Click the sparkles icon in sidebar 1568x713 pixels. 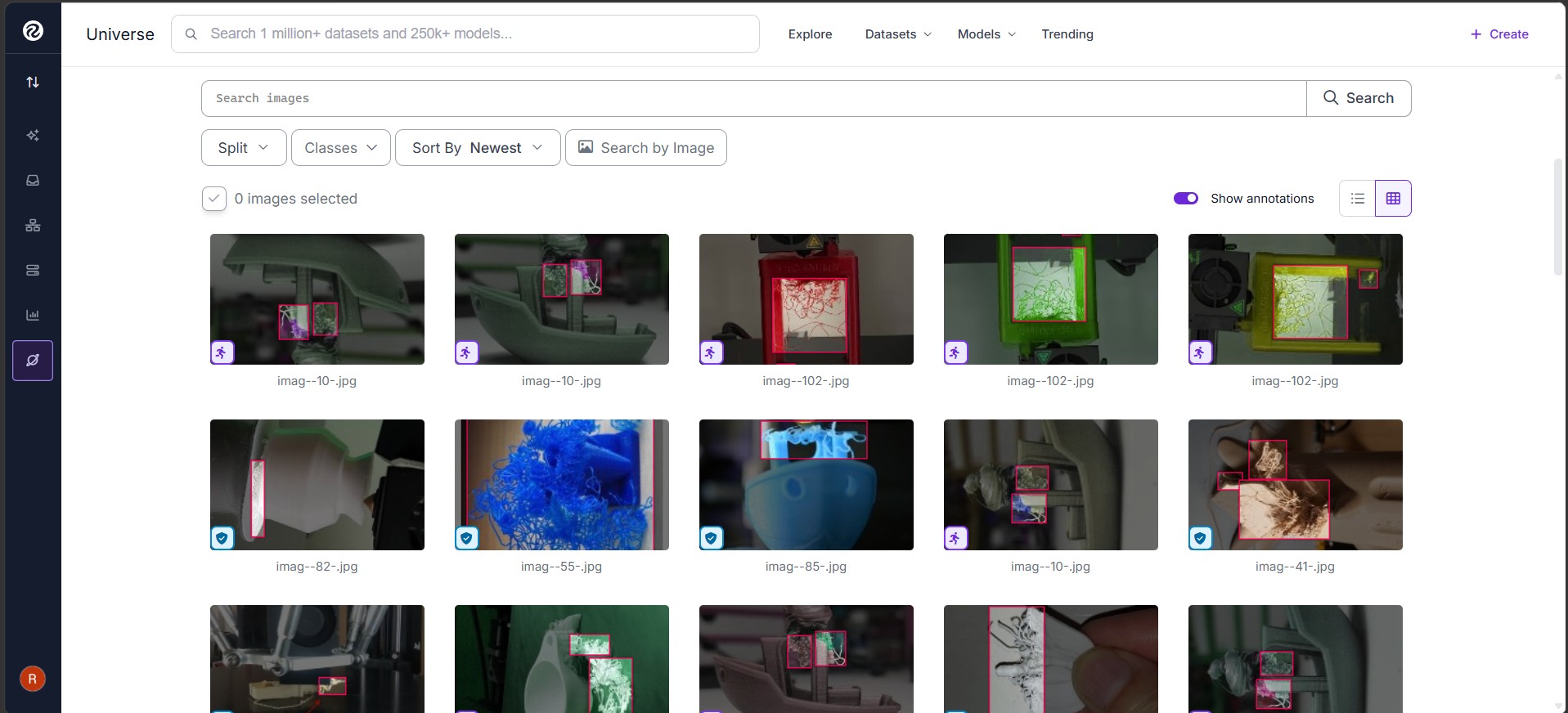tap(33, 136)
